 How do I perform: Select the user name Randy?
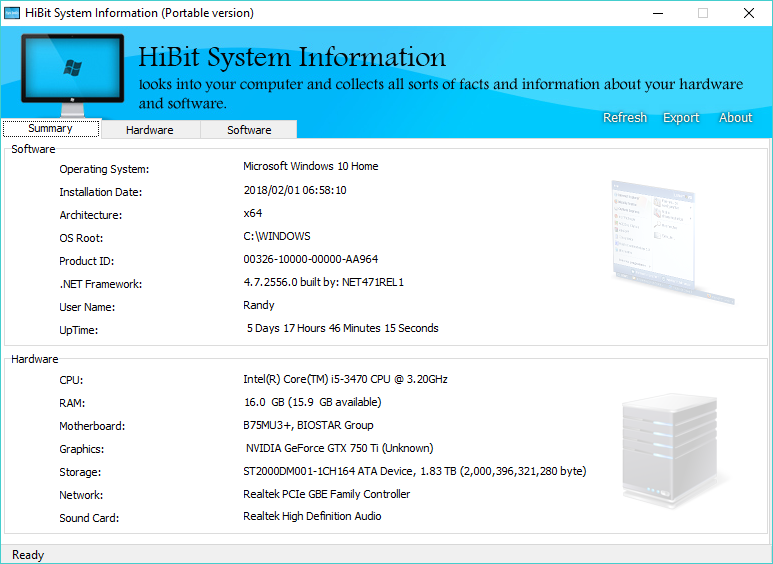pyautogui.click(x=259, y=305)
